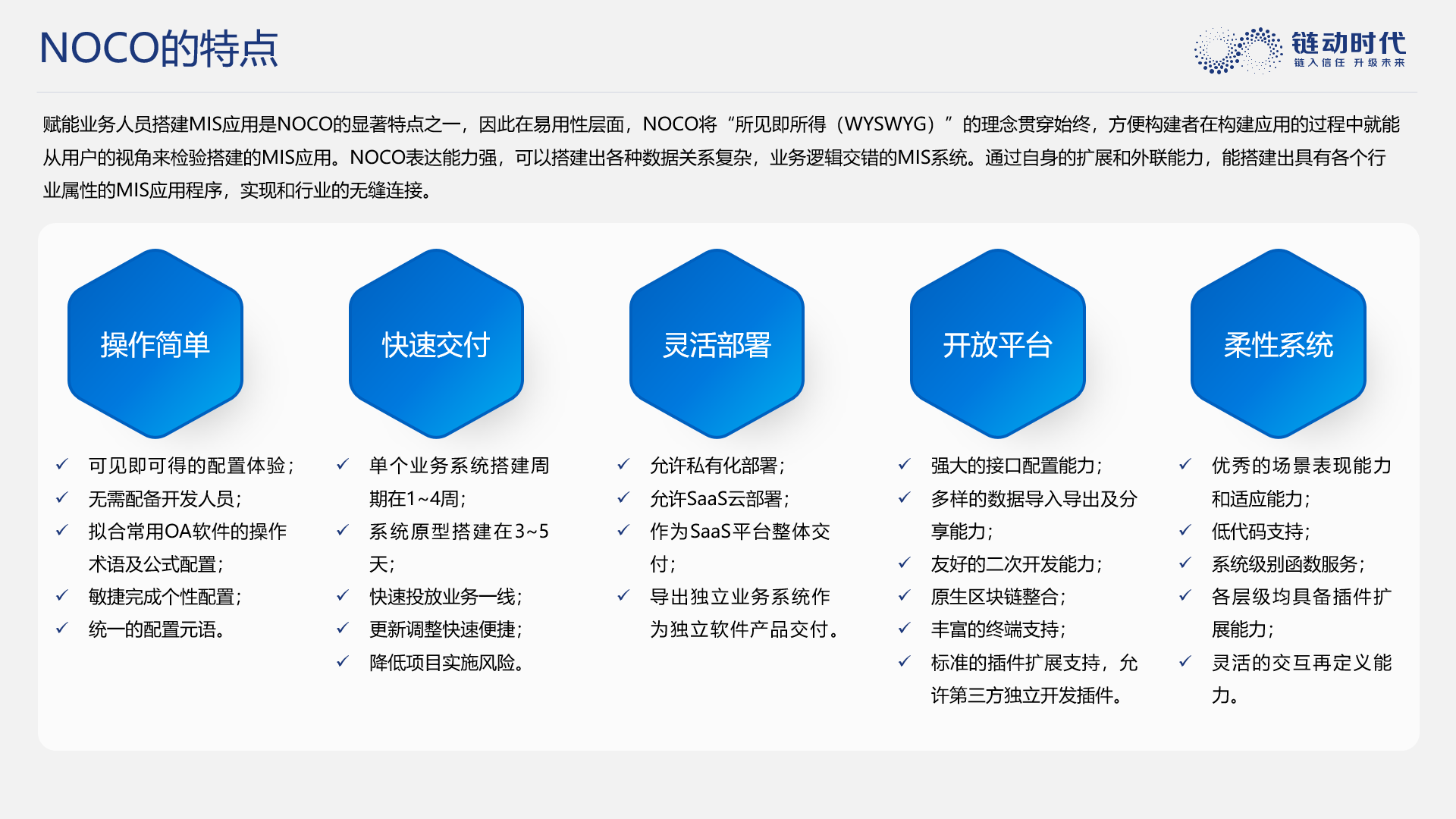The image size is (1456, 819).
Task: Click the checkmark beside 系统级别函数服务
Action: [x=1185, y=563]
